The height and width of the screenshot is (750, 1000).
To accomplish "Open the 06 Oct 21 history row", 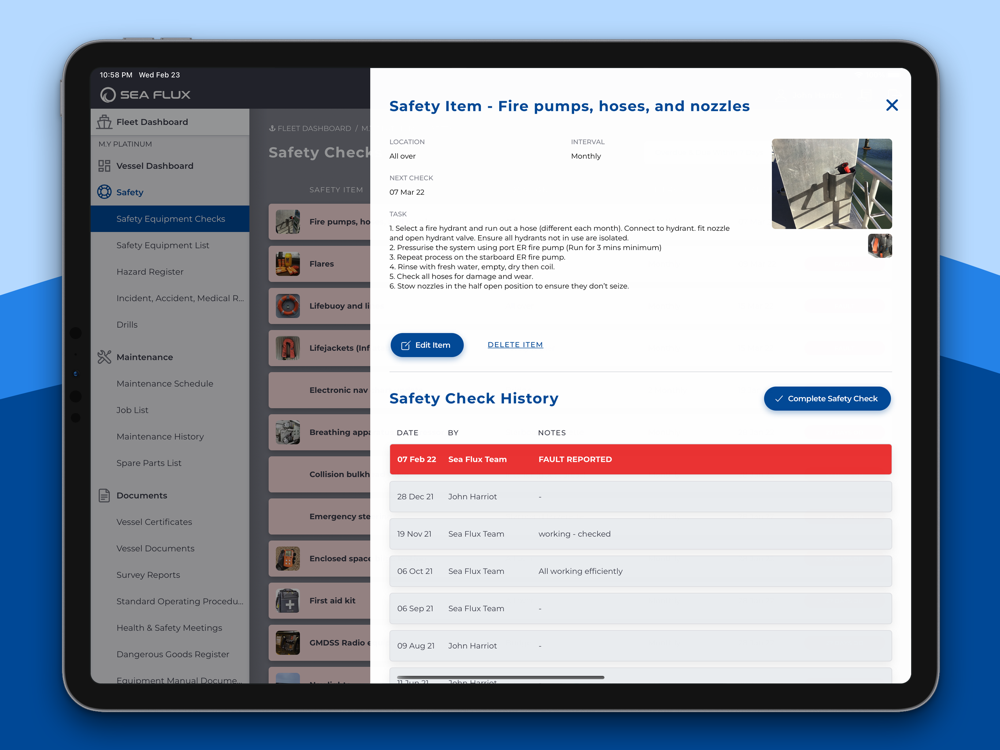I will (x=640, y=571).
